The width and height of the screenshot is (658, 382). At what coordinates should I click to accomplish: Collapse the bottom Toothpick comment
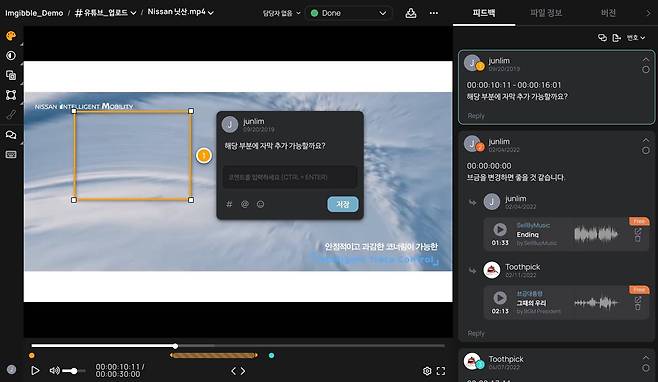pyautogui.click(x=646, y=358)
